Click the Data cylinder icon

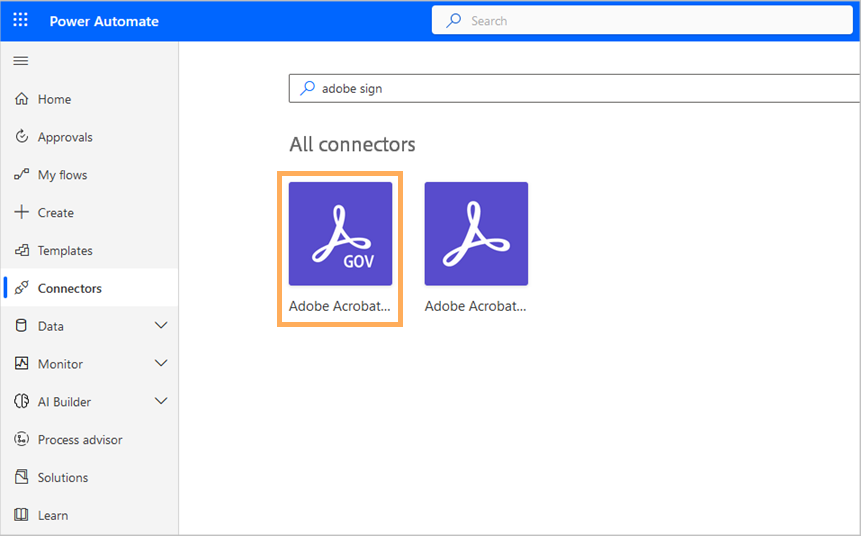pos(21,326)
